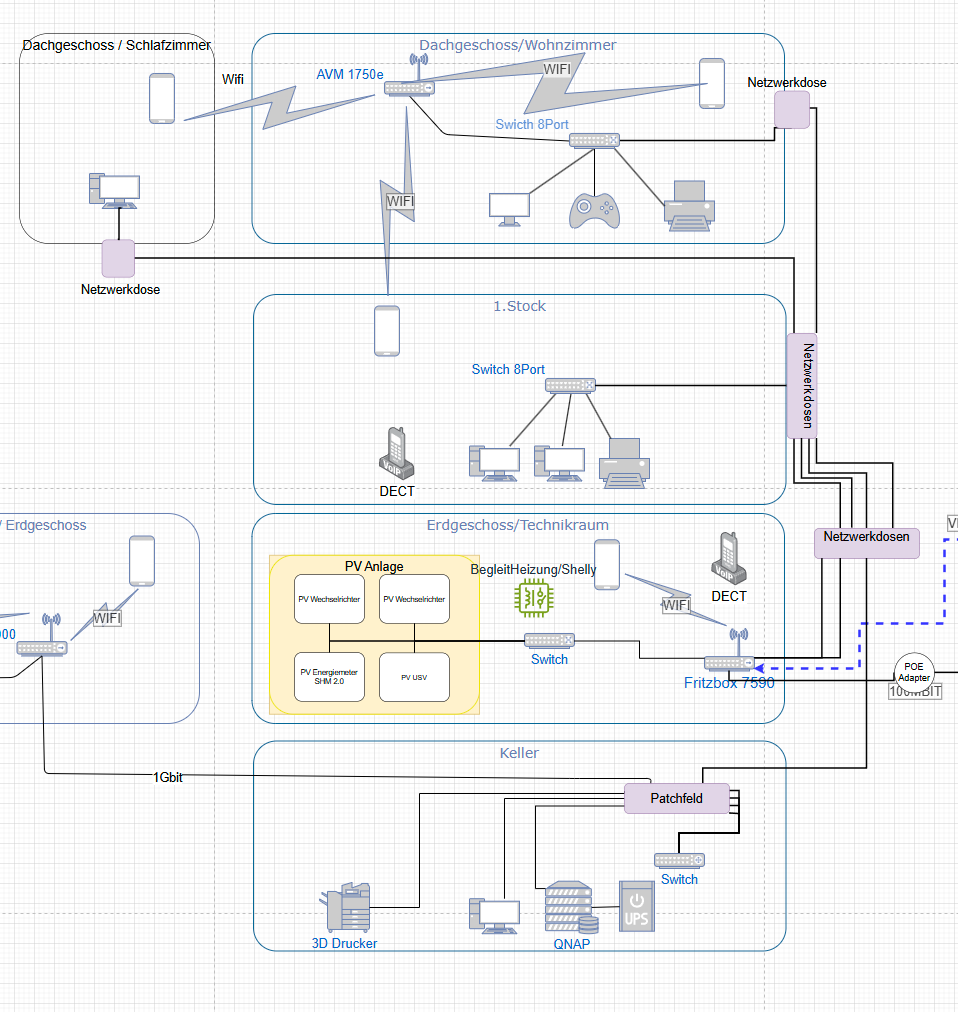Select the desktop PC in Schlafzimmer
The width and height of the screenshot is (958, 1012).
(x=114, y=191)
